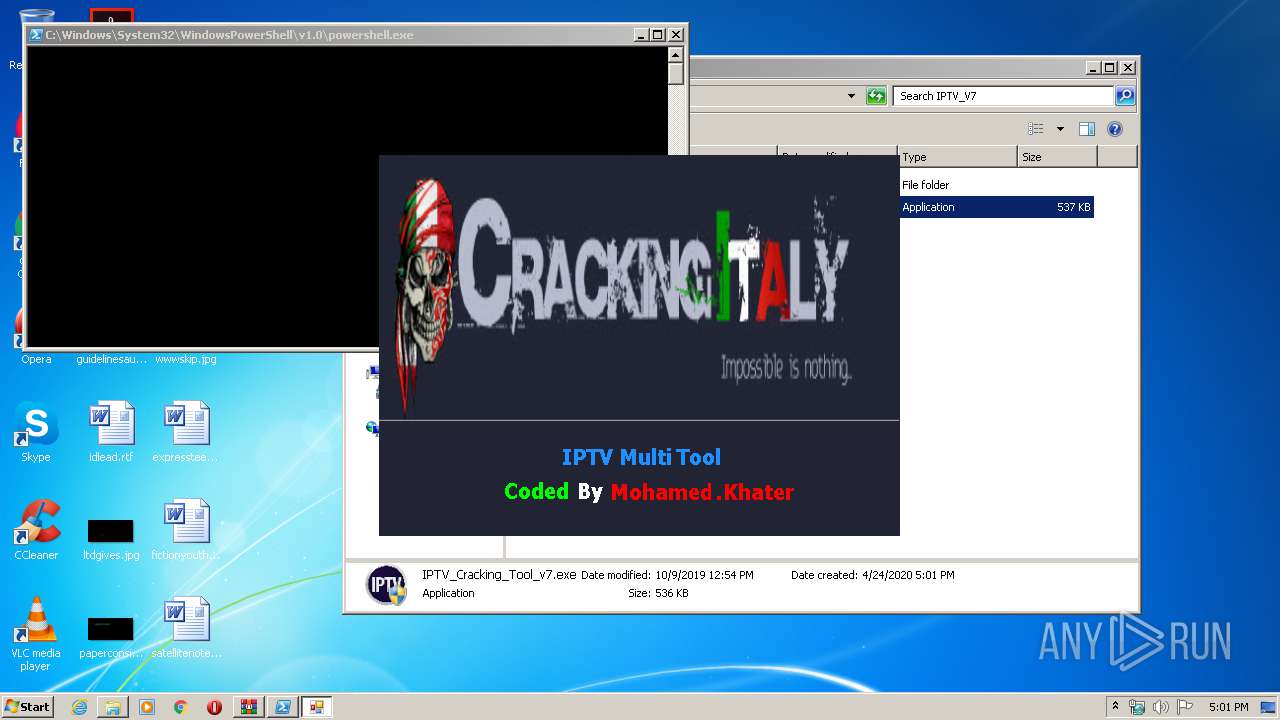This screenshot has width=1280, height=720.
Task: Switch to WinRAR taskbar button
Action: coord(249,707)
